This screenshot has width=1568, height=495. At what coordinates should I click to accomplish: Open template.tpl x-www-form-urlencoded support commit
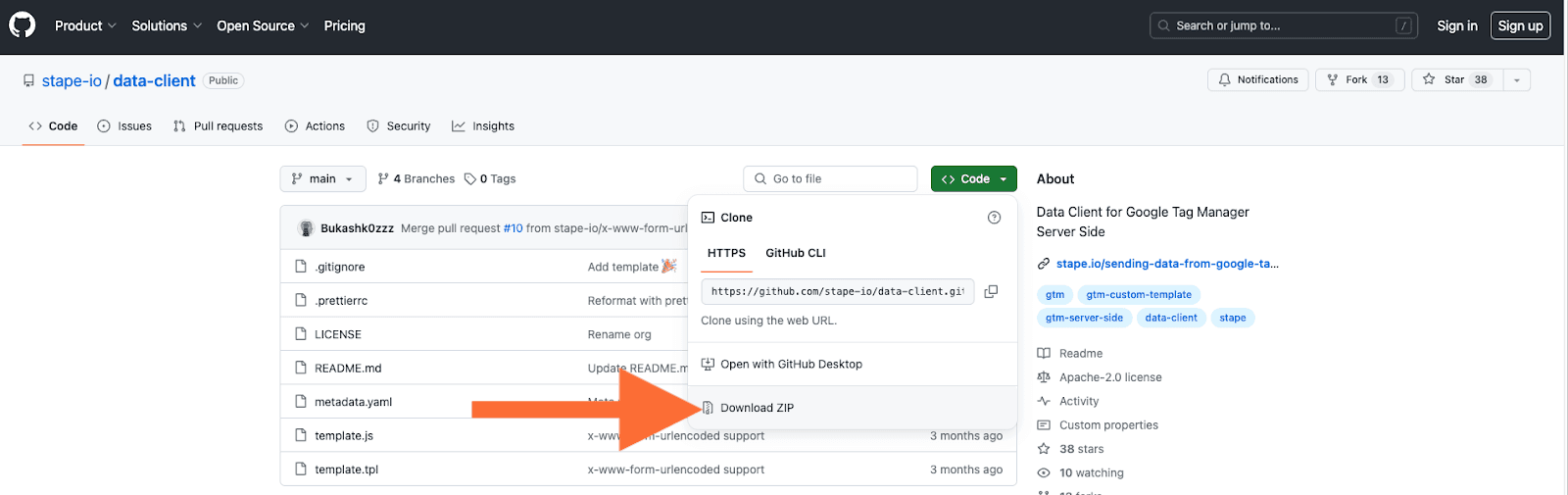[x=676, y=470]
